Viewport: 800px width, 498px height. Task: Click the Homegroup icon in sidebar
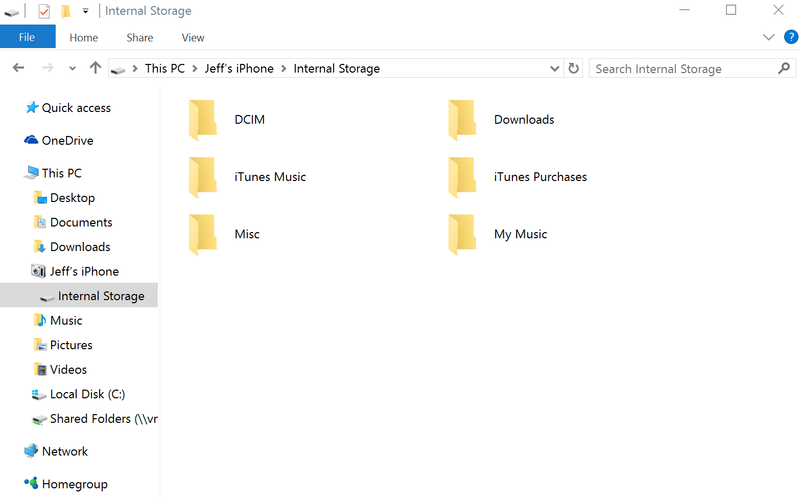(31, 483)
